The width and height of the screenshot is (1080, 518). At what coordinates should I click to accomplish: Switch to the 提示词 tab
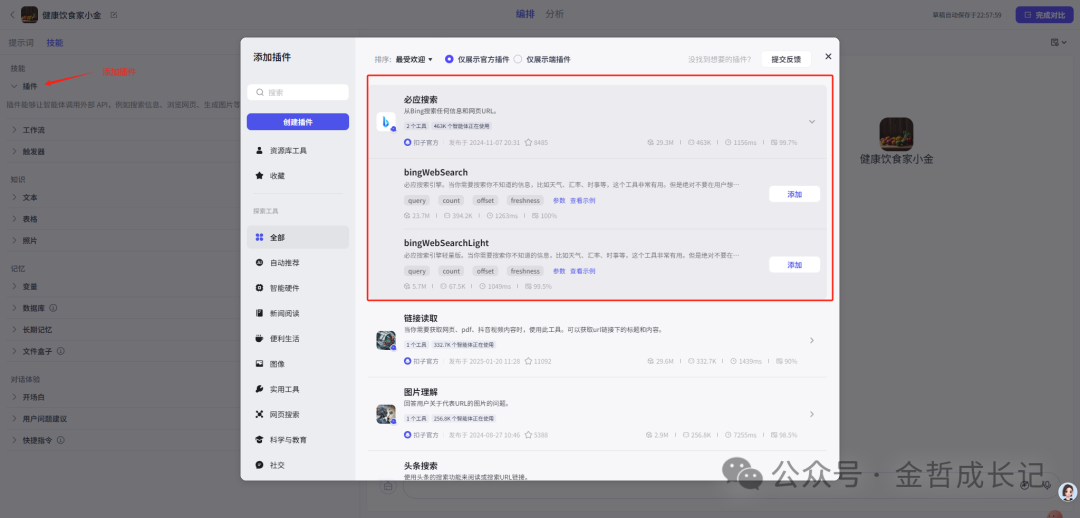(21, 43)
